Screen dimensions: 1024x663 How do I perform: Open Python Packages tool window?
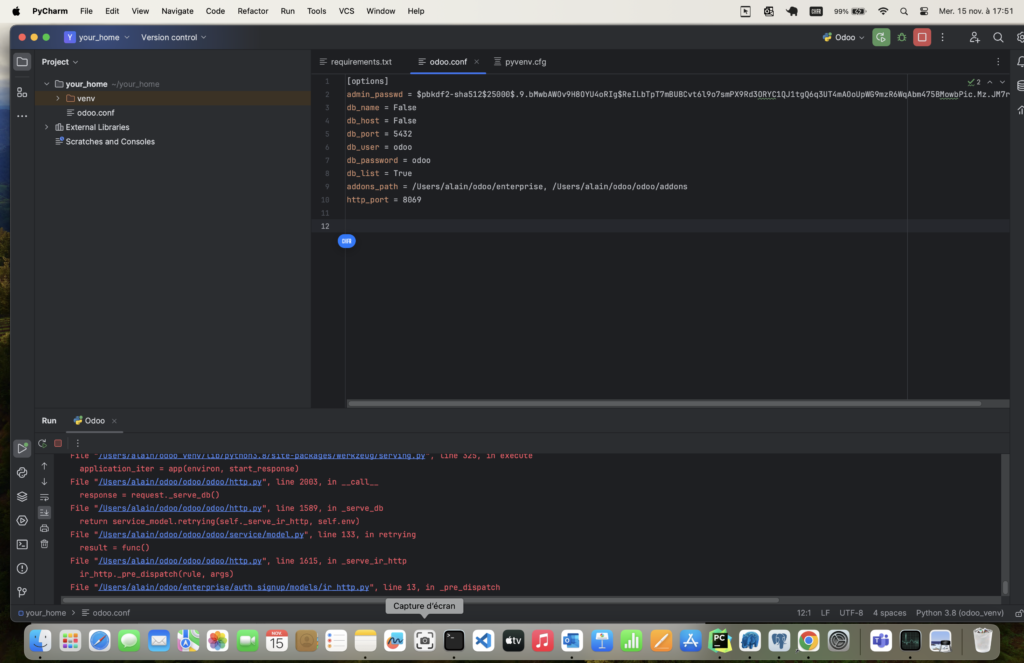pyautogui.click(x=22, y=472)
